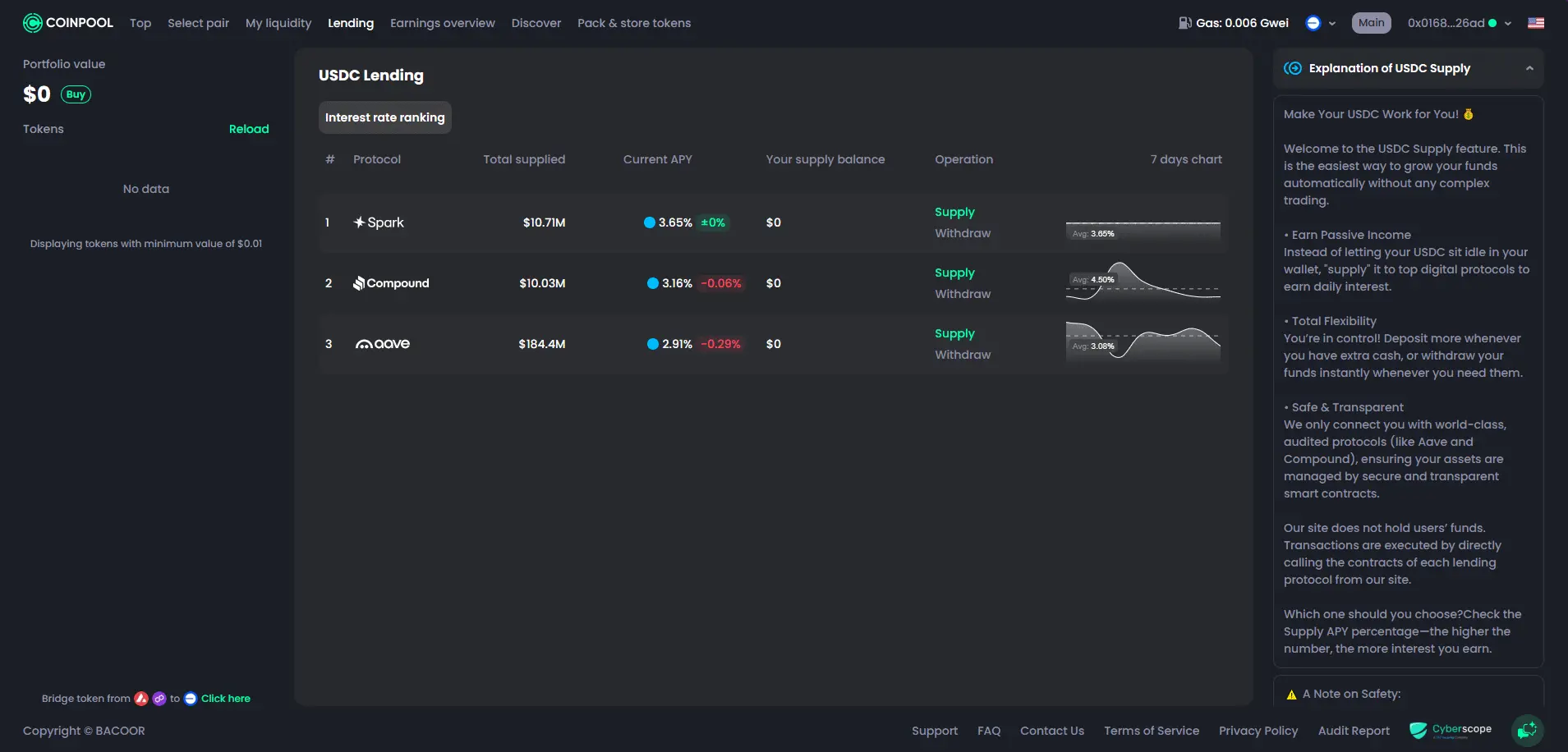Open the Cyberscope audit badge
1568x752 pixels.
[x=1451, y=730]
